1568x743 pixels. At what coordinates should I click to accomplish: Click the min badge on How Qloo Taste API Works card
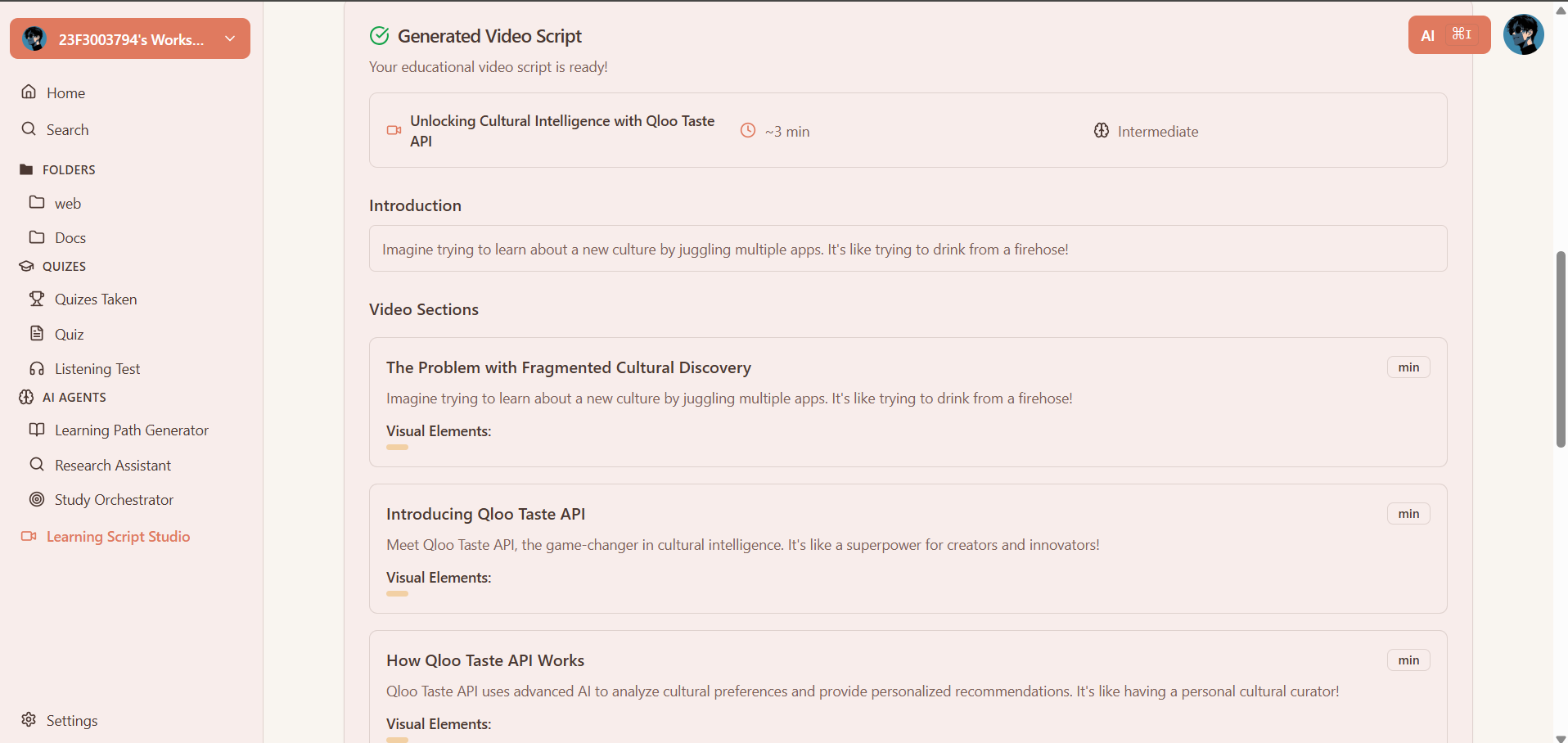[1408, 660]
